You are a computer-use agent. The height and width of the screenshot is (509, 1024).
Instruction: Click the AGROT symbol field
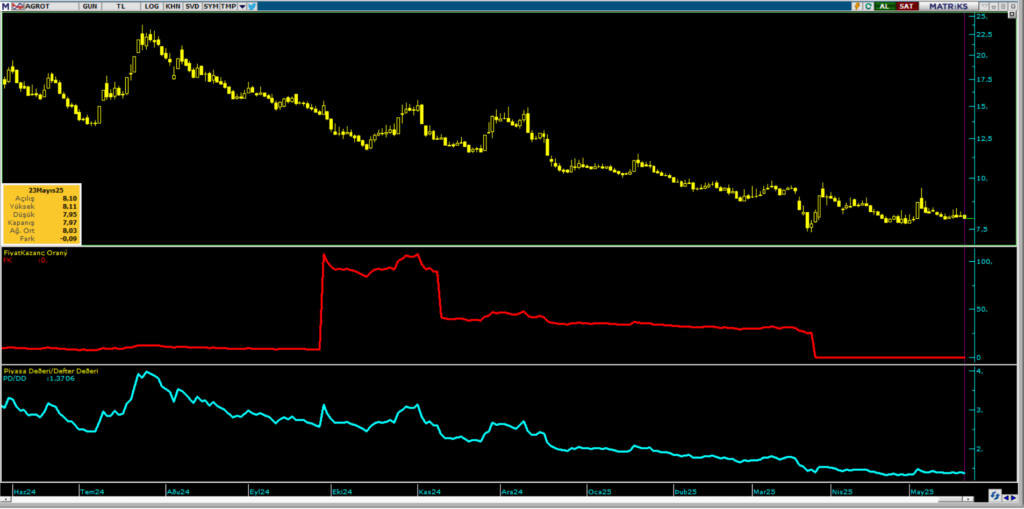(x=51, y=6)
